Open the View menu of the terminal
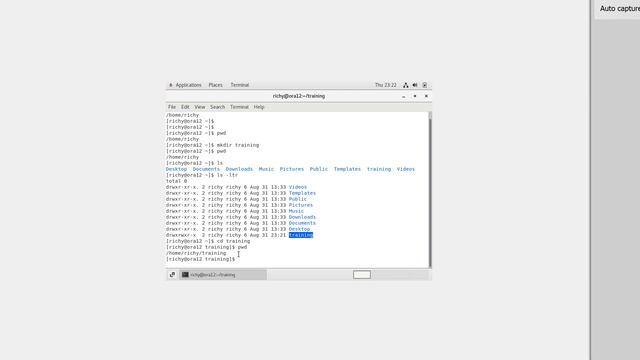Image resolution: width=640 pixels, height=360 pixels. pyautogui.click(x=200, y=107)
